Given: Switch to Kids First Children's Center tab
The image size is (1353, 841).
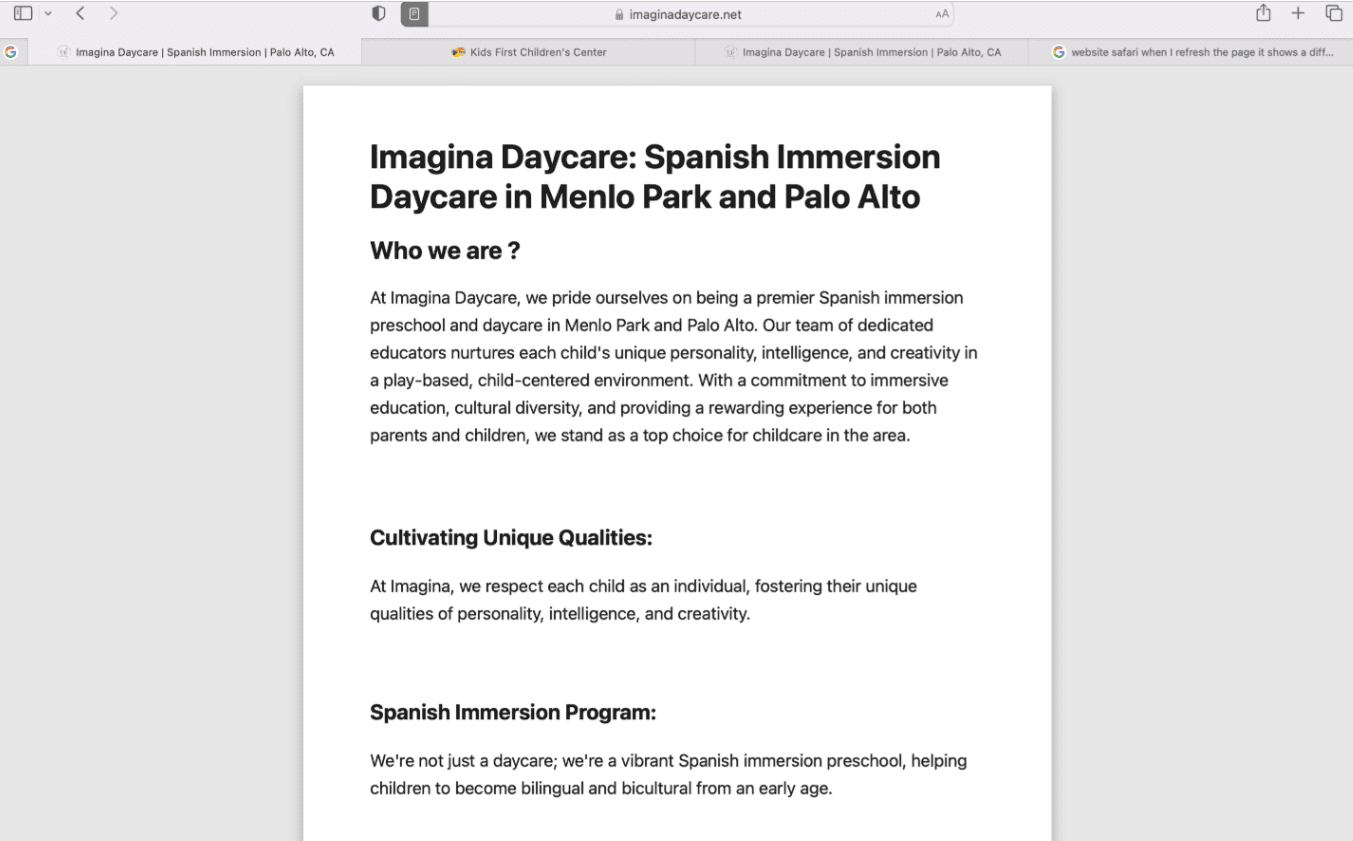Looking at the screenshot, I should (528, 52).
